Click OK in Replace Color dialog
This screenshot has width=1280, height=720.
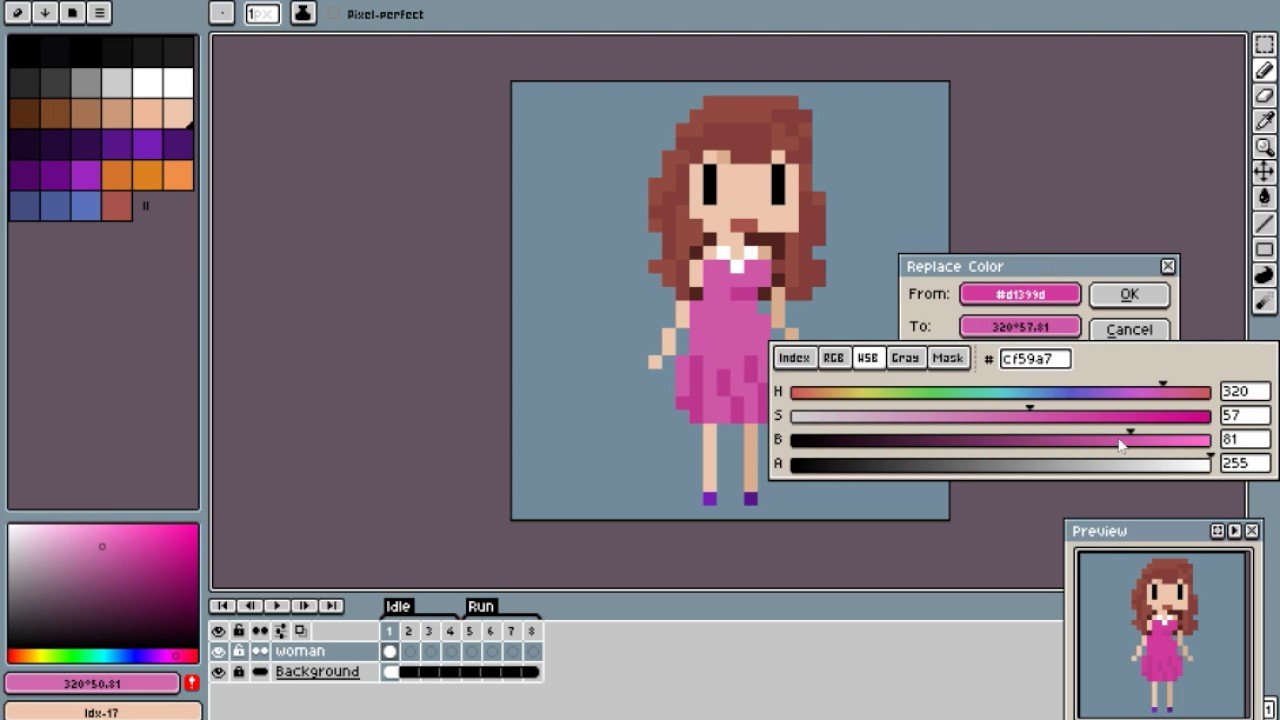tap(1129, 294)
